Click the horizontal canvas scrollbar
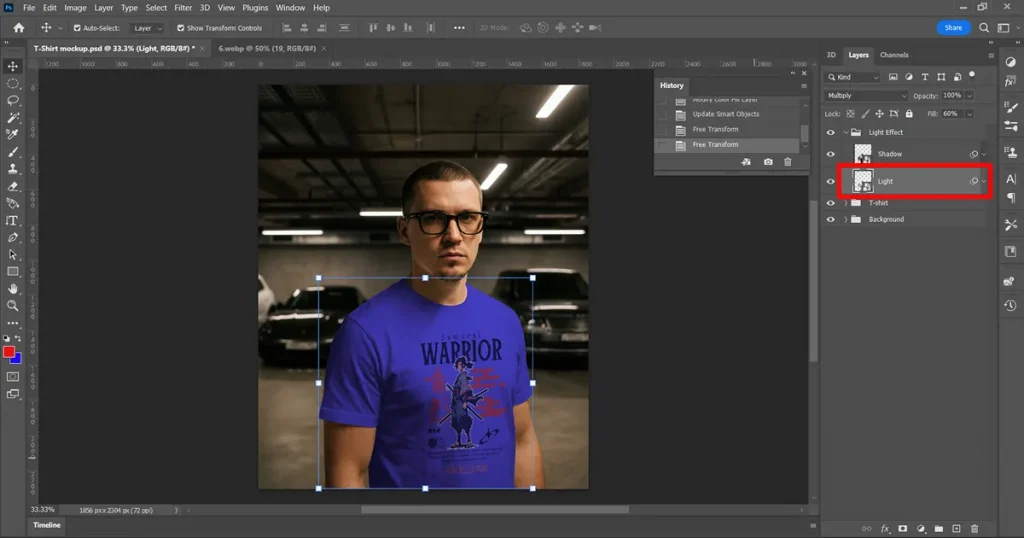Image resolution: width=1024 pixels, height=538 pixels. coord(494,510)
